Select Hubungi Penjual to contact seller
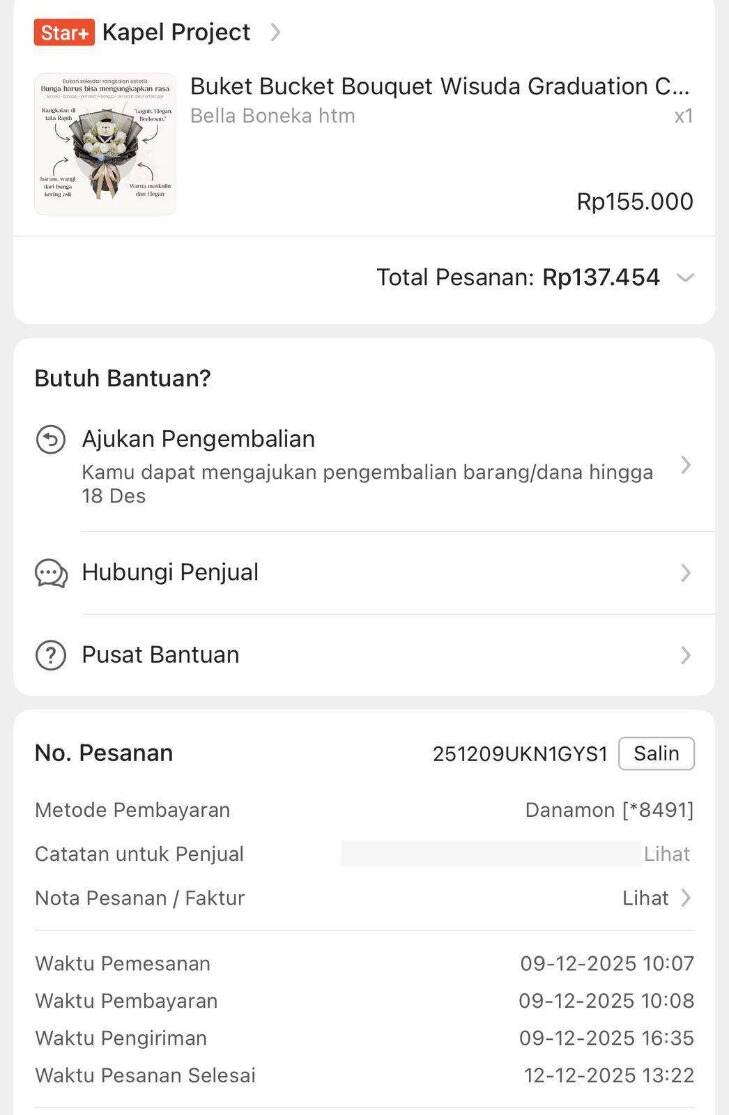The image size is (729, 1115). (170, 573)
